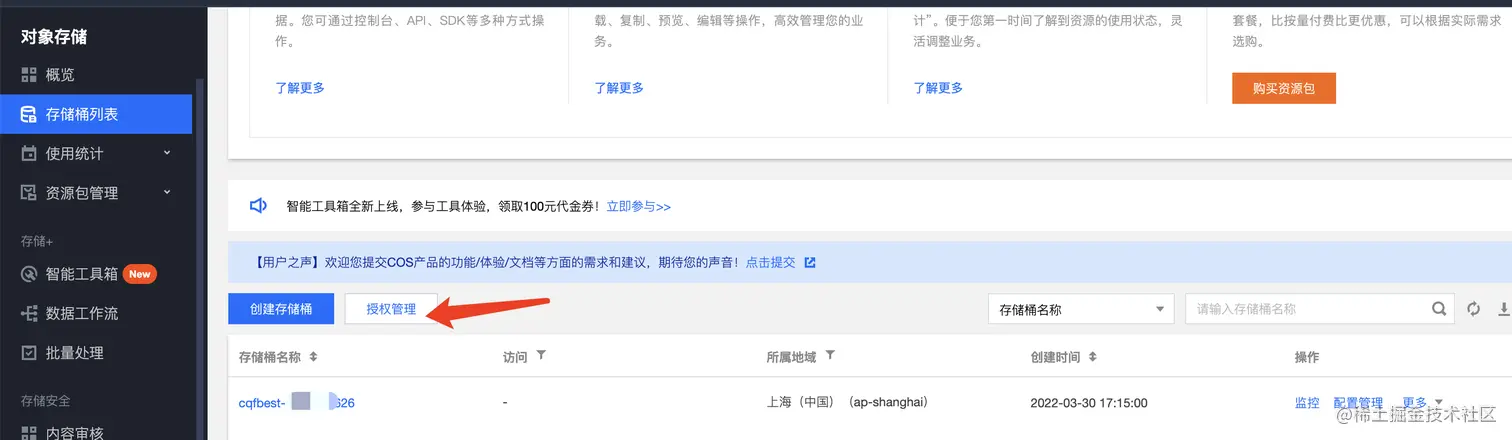The width and height of the screenshot is (1512, 440).
Task: Click the 批量处理 icon
Action: [x=29, y=353]
